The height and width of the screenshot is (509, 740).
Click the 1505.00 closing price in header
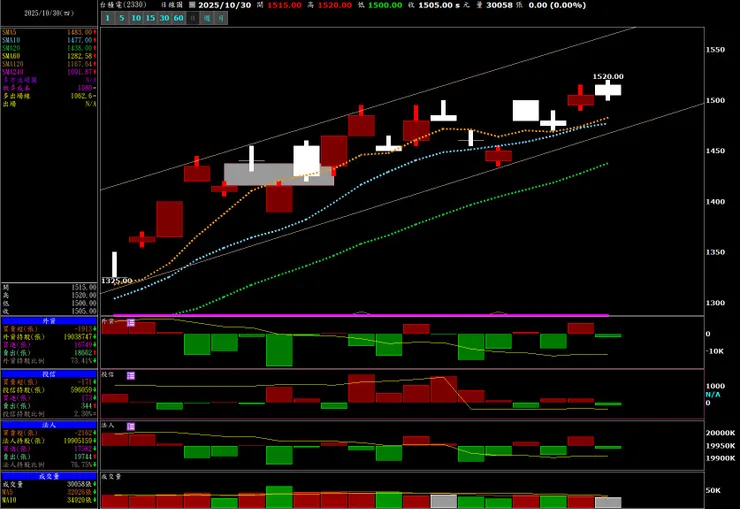click(435, 5)
